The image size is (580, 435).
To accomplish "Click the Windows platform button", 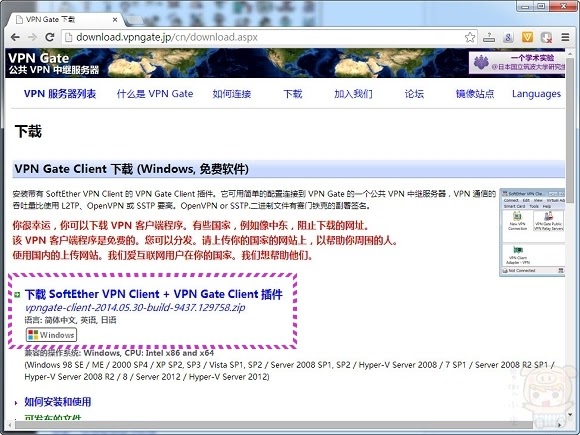I will click(51, 335).
